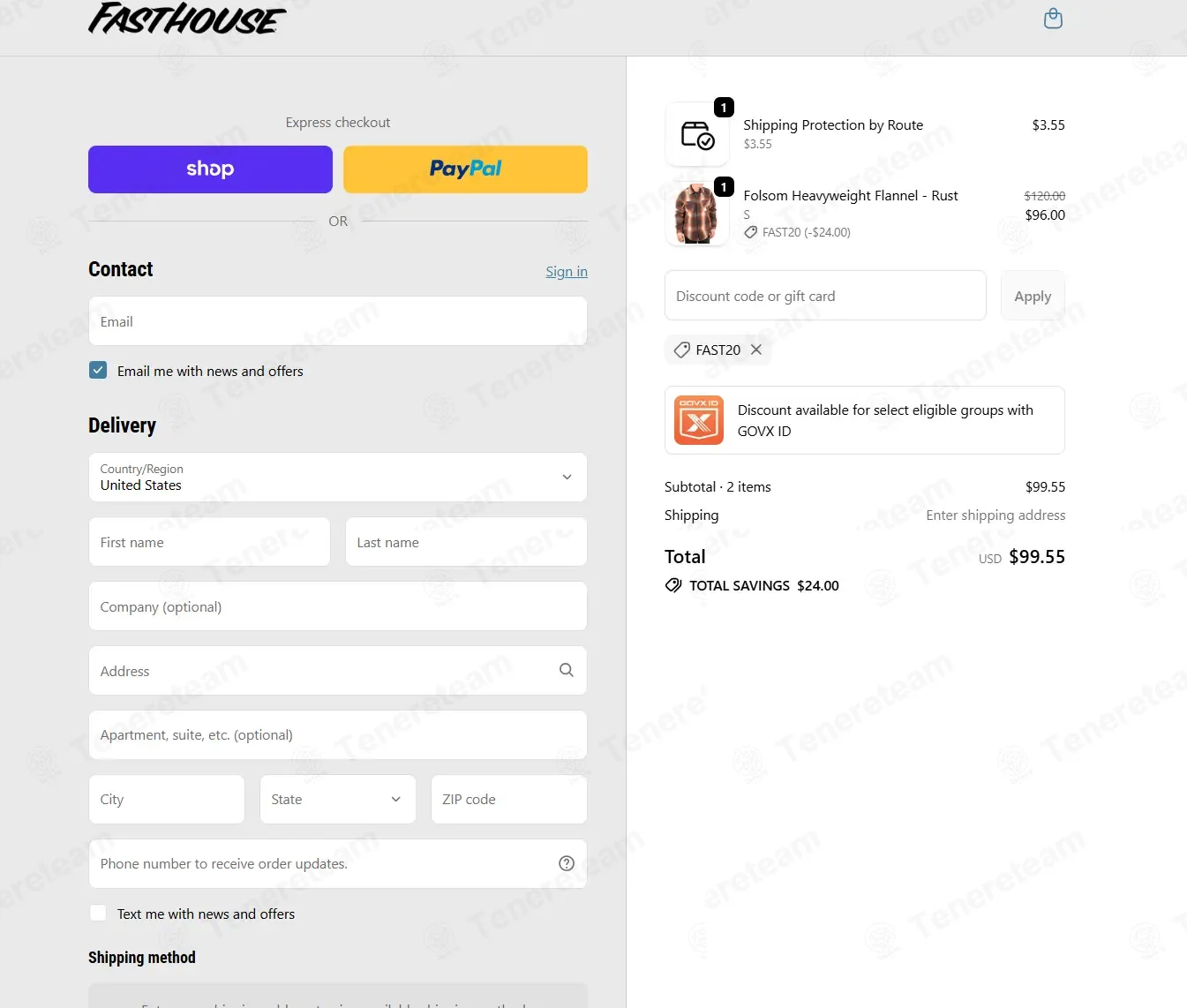Focus the Email field
The height and width of the screenshot is (1008, 1187).
(x=338, y=321)
